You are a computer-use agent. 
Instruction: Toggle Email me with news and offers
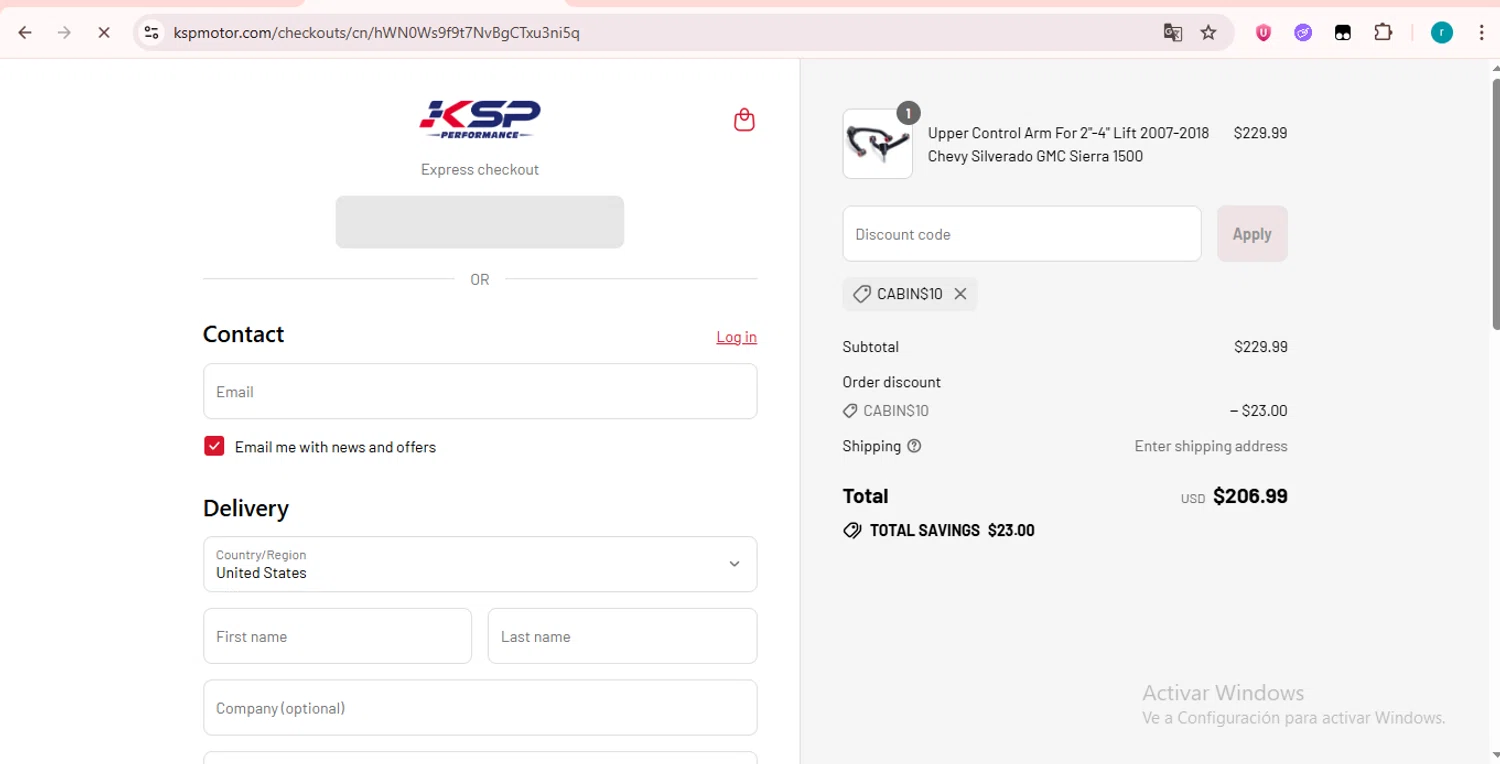[x=214, y=446]
